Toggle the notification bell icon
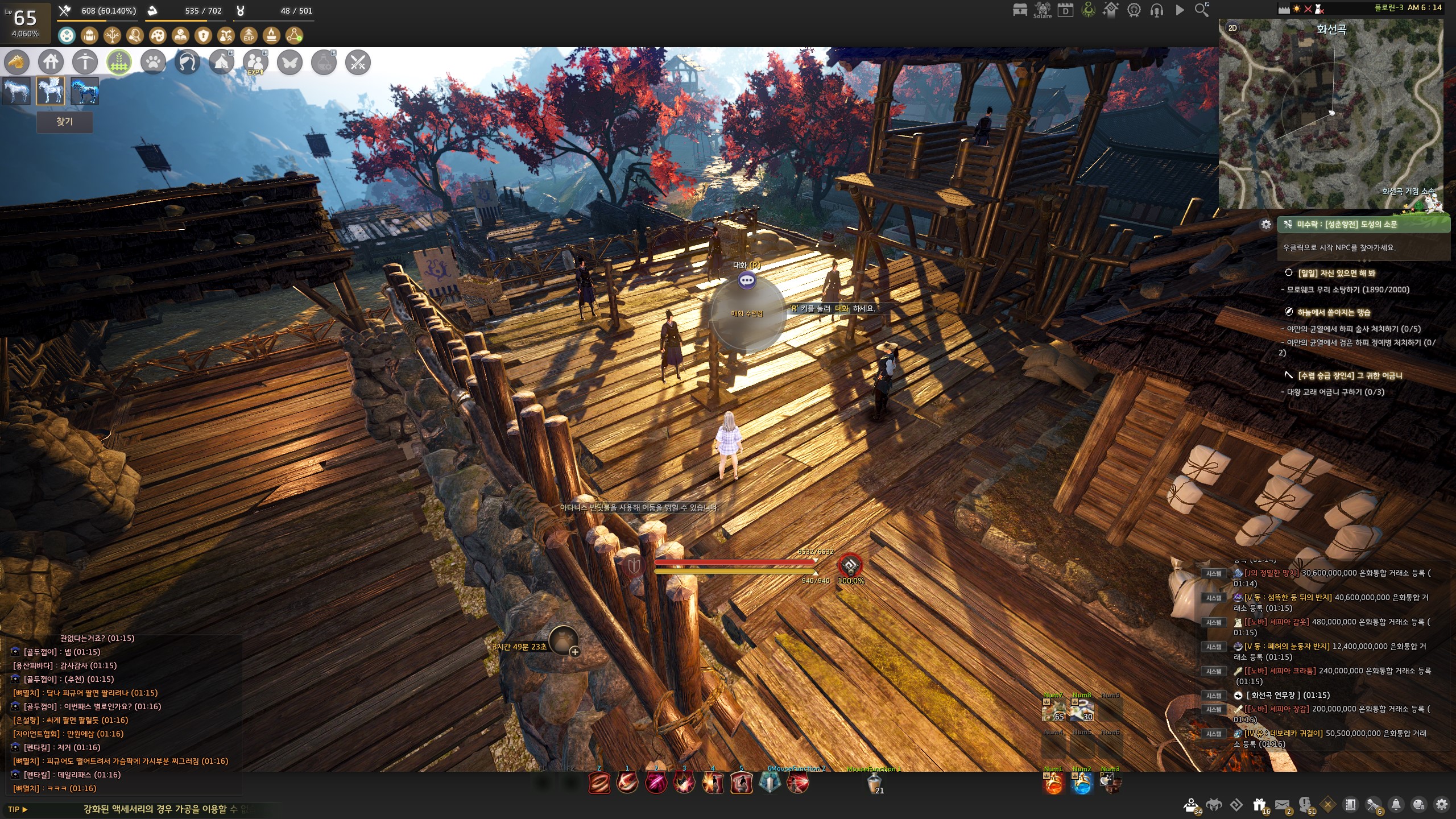Viewport: 1456px width, 819px height. (1396, 805)
